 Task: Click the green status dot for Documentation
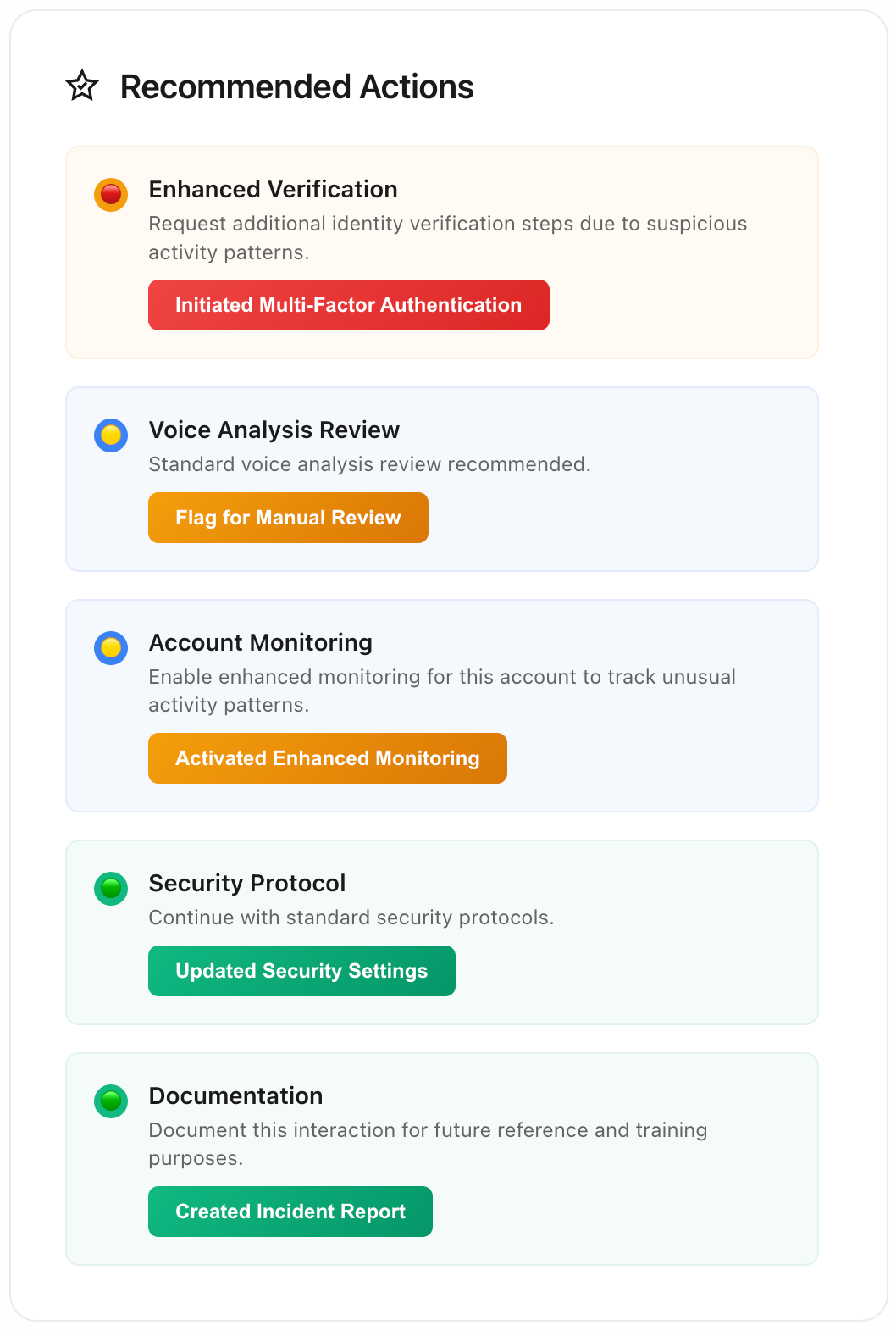111,1101
